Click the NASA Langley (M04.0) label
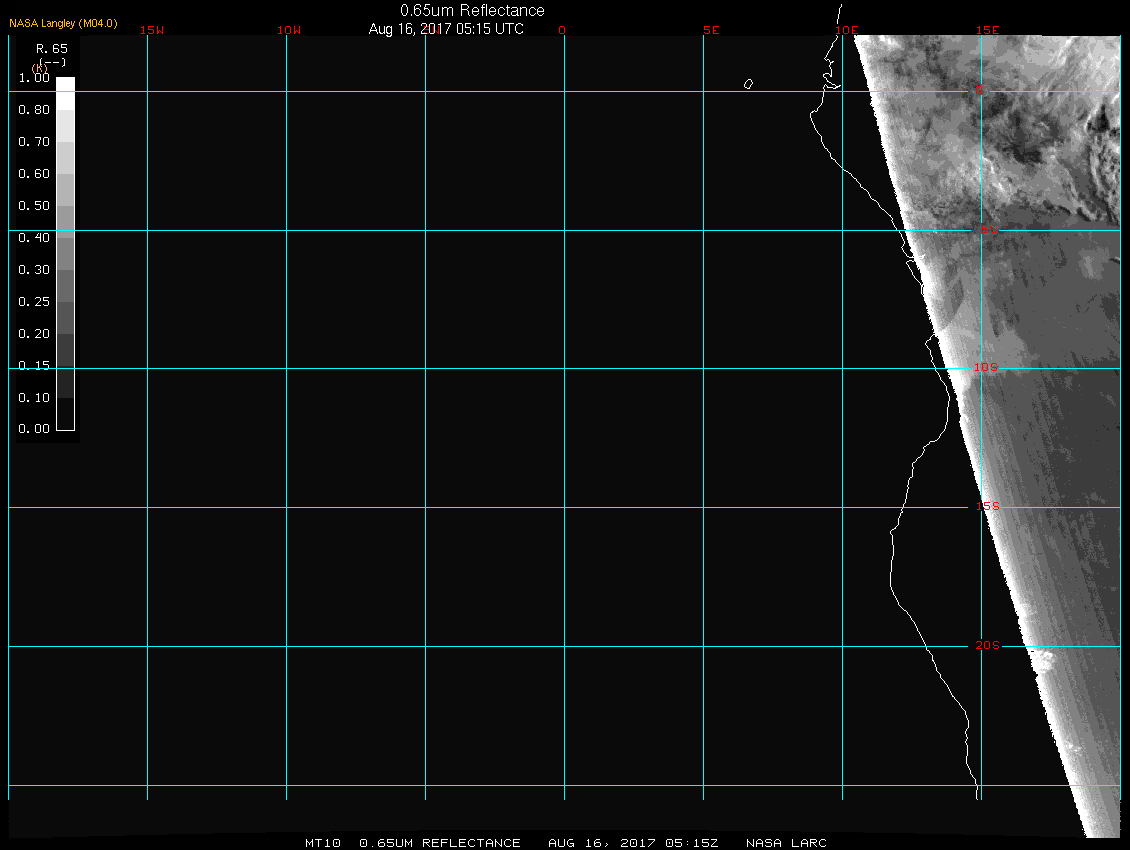Viewport: 1130px width, 850px height. tap(63, 23)
